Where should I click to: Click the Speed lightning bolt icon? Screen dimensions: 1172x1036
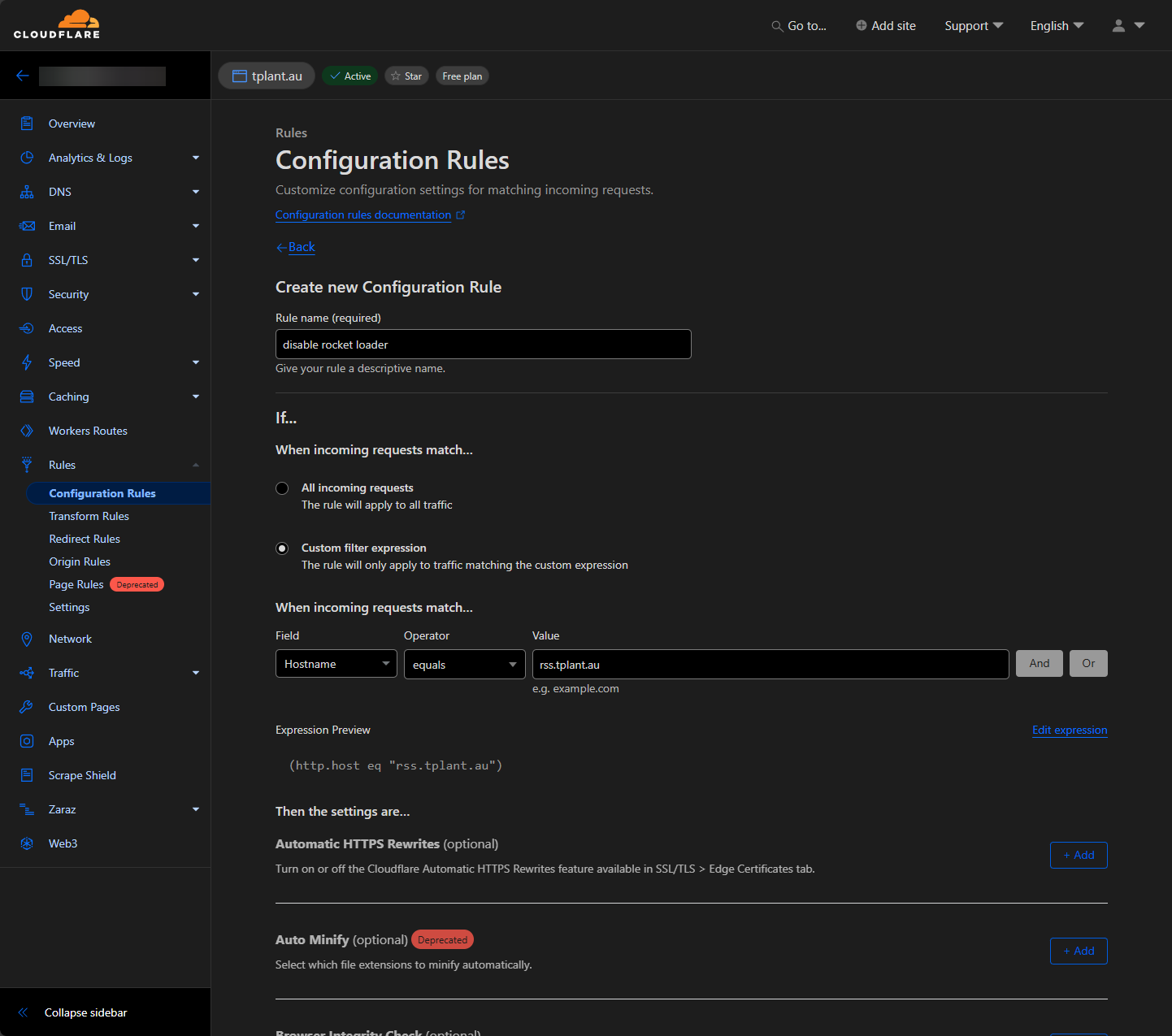point(27,362)
